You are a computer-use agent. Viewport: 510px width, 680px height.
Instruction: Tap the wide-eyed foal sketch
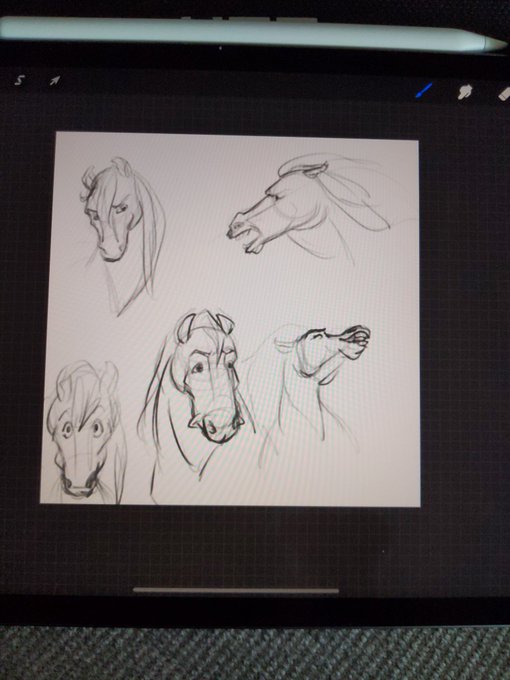pyautogui.click(x=85, y=432)
